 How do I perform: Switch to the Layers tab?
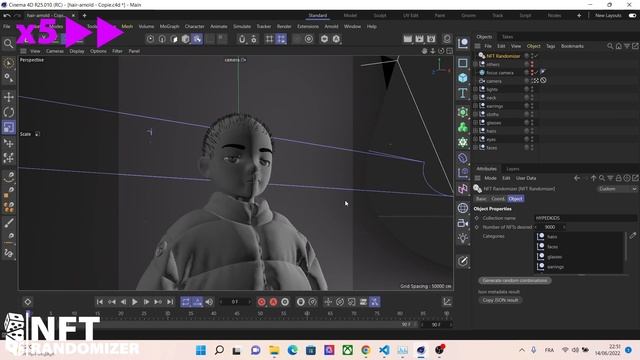coord(513,169)
